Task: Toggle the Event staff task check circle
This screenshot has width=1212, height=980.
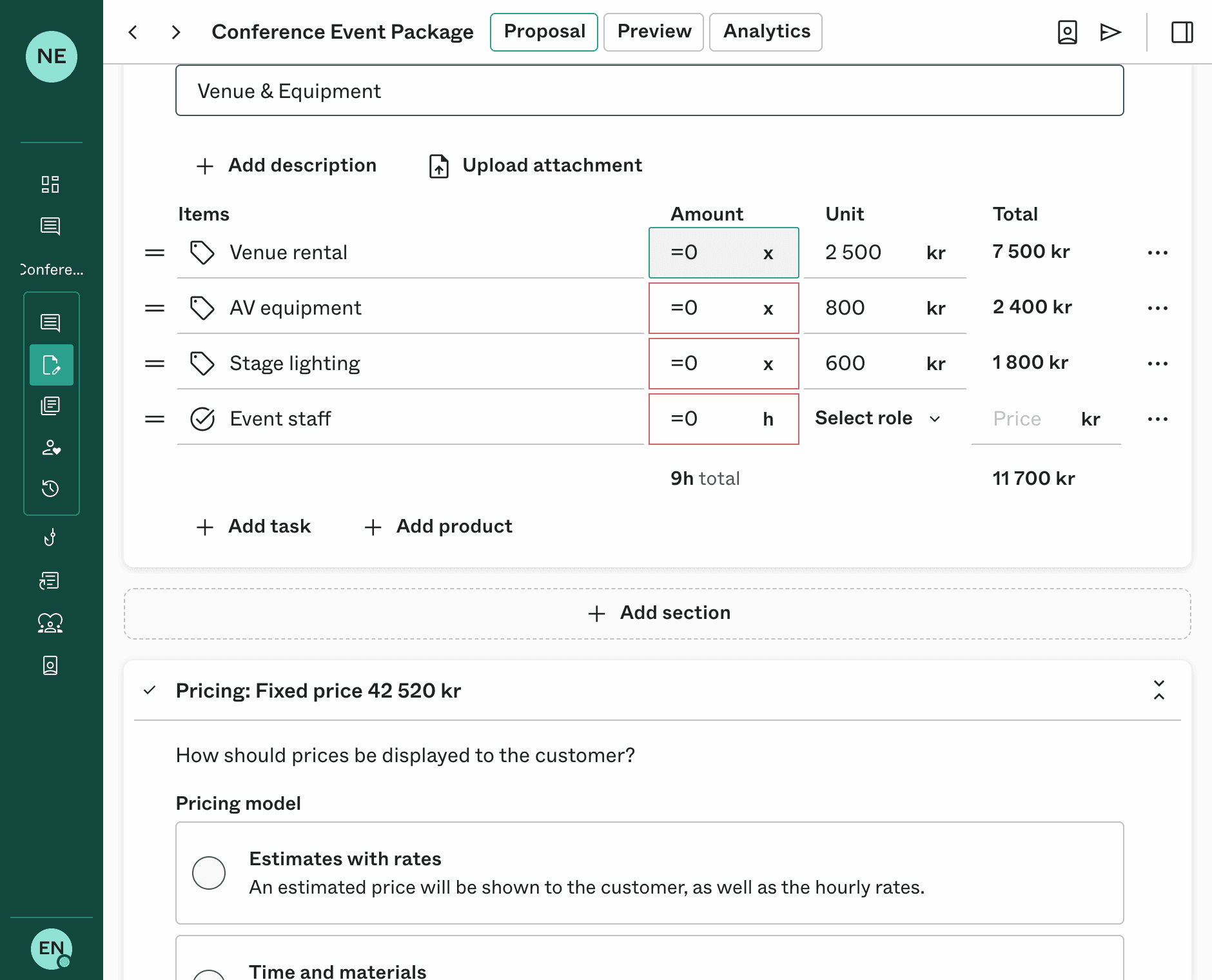Action: [x=202, y=419]
